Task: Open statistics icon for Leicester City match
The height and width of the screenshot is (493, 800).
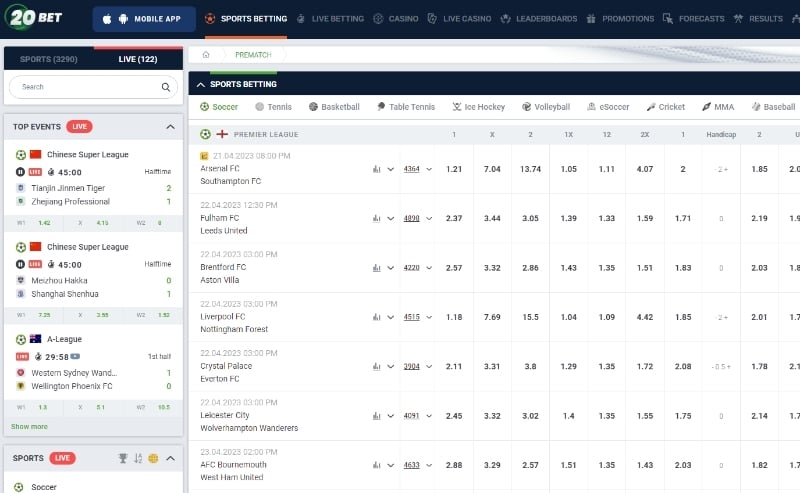Action: coord(377,416)
